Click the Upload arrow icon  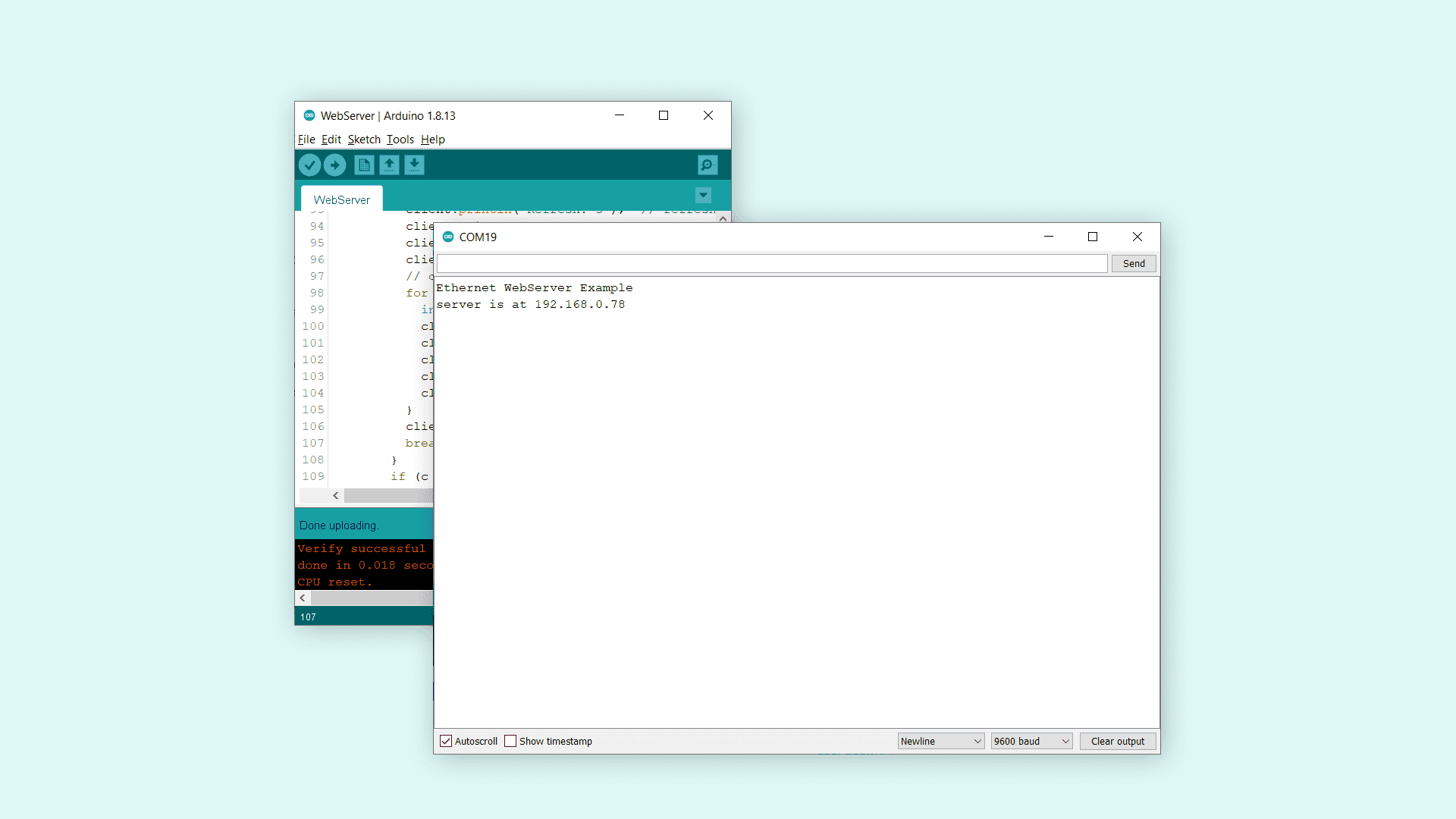click(334, 165)
